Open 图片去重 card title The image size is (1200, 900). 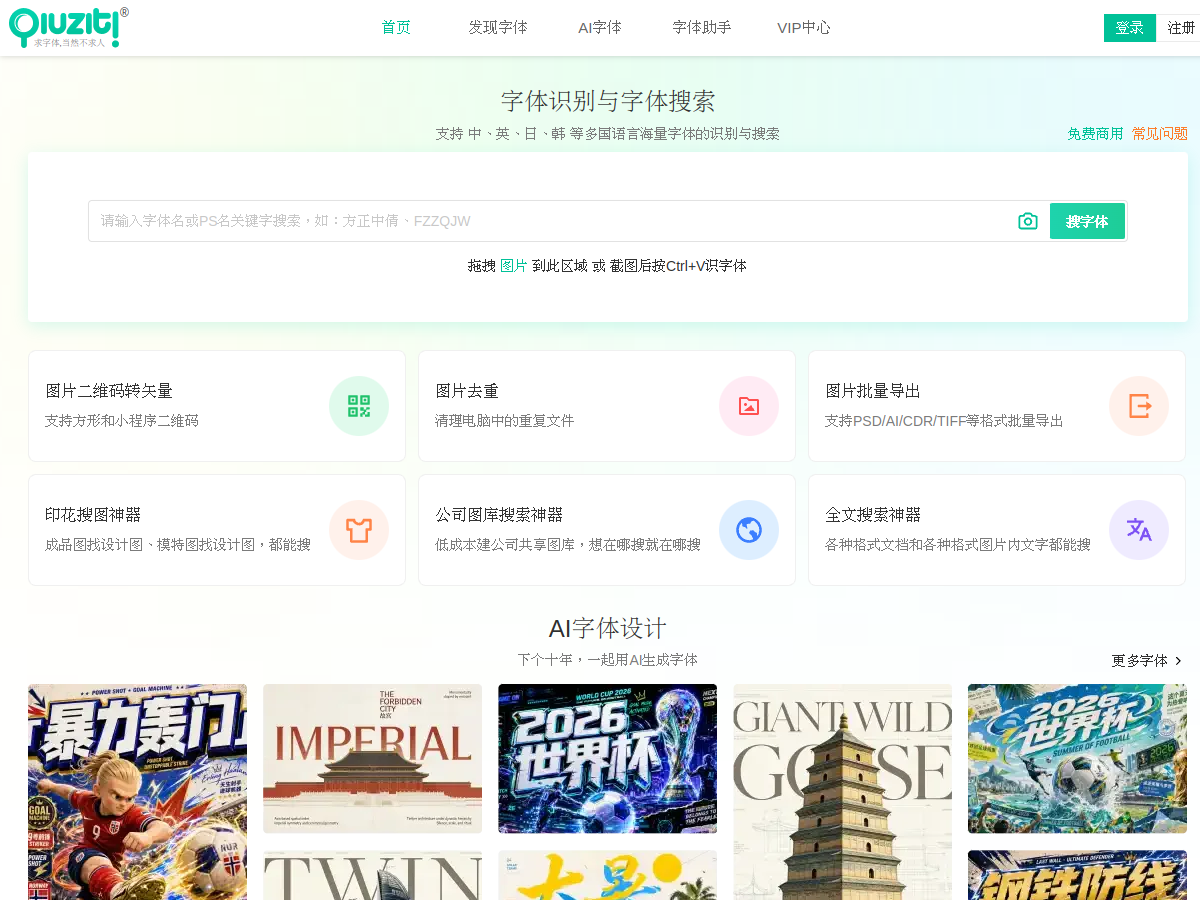point(467,391)
